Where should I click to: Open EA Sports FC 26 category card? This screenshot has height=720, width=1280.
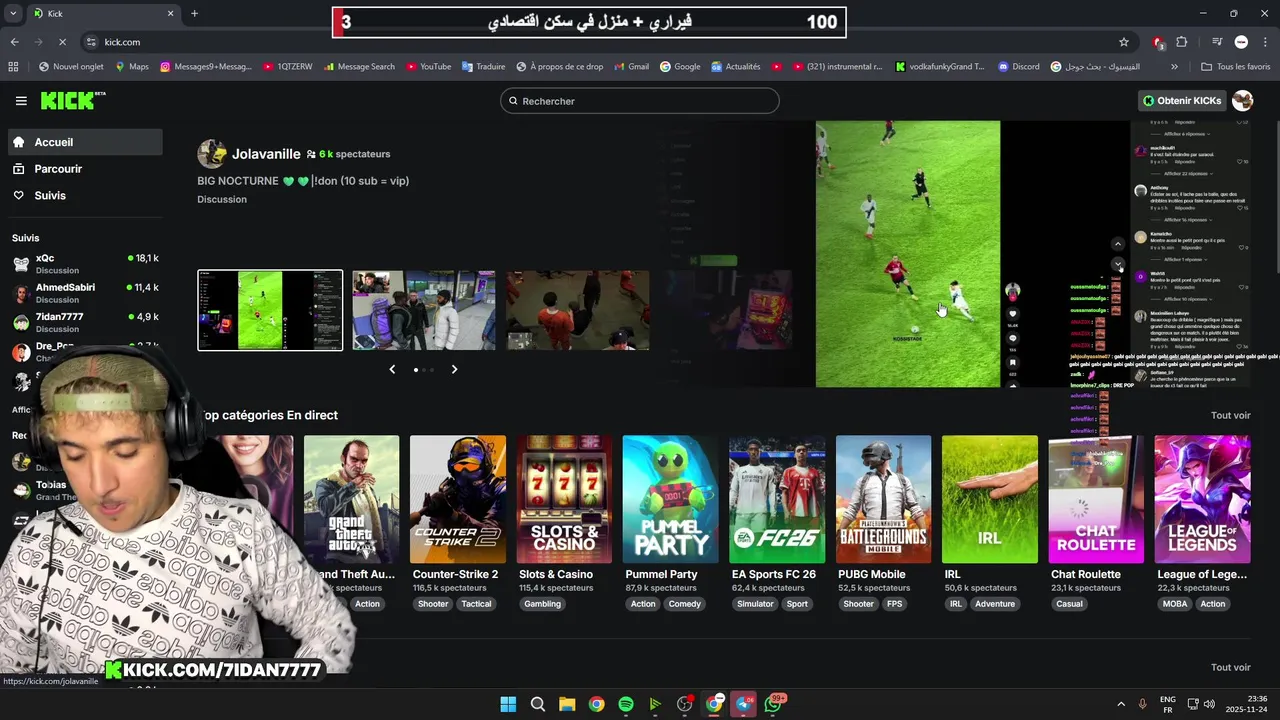click(777, 499)
